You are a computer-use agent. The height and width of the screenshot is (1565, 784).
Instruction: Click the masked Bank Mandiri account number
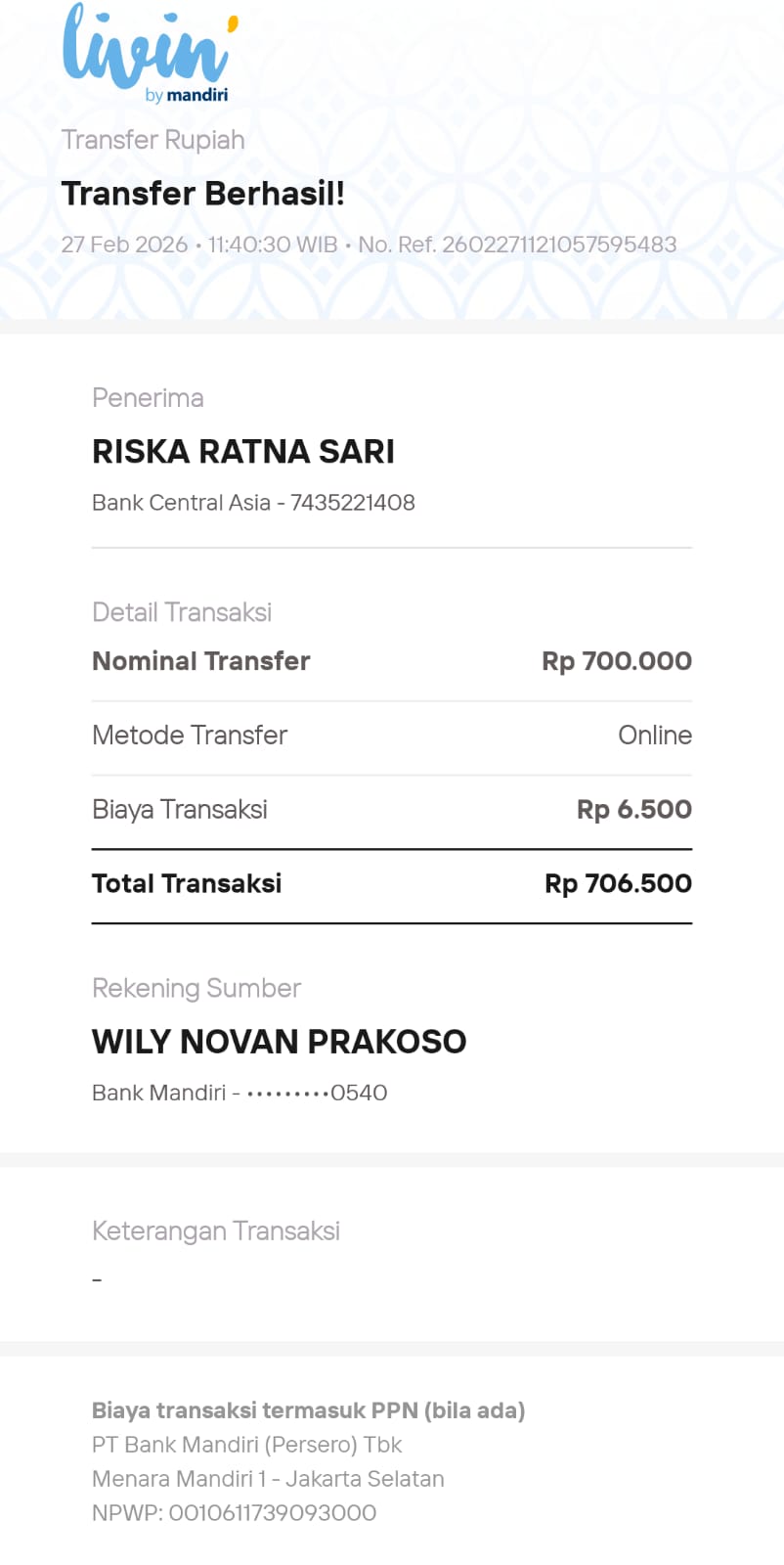pyautogui.click(x=317, y=1093)
